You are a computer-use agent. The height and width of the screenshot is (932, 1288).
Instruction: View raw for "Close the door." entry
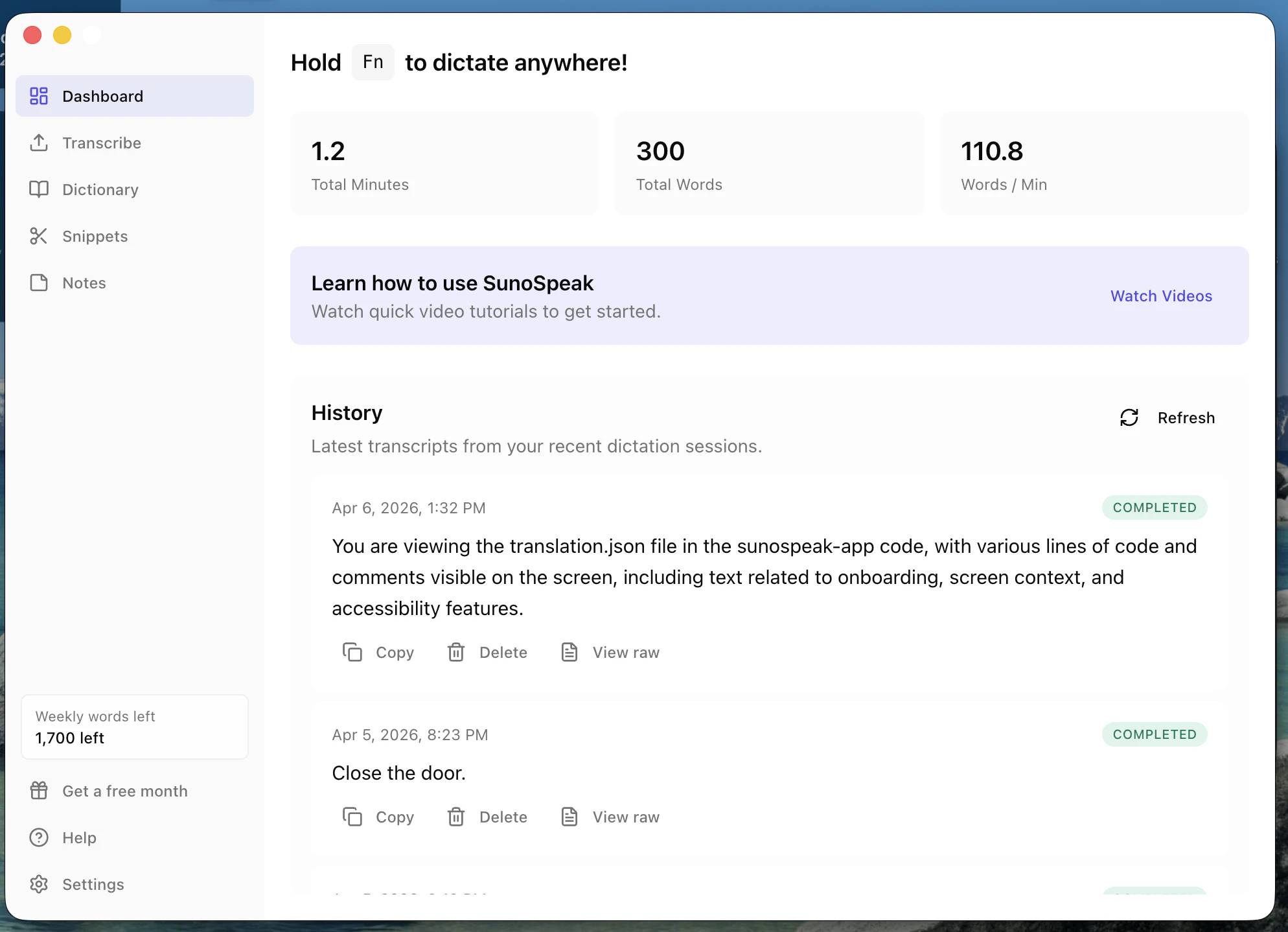click(x=610, y=817)
